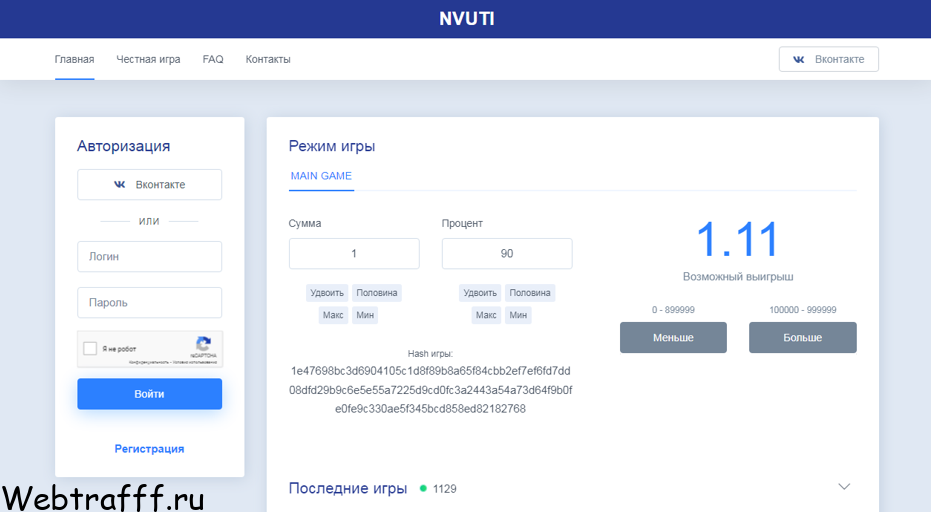931x513 pixels.
Task: Open the Контакты menu link
Action: 268,59
